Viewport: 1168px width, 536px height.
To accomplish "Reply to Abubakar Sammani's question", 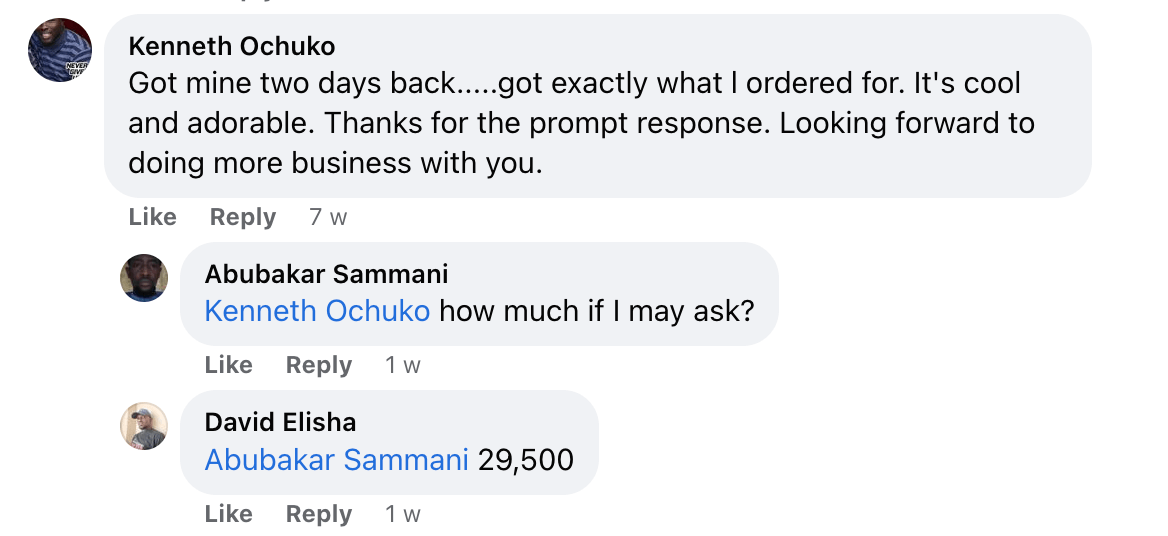I will pyautogui.click(x=319, y=365).
